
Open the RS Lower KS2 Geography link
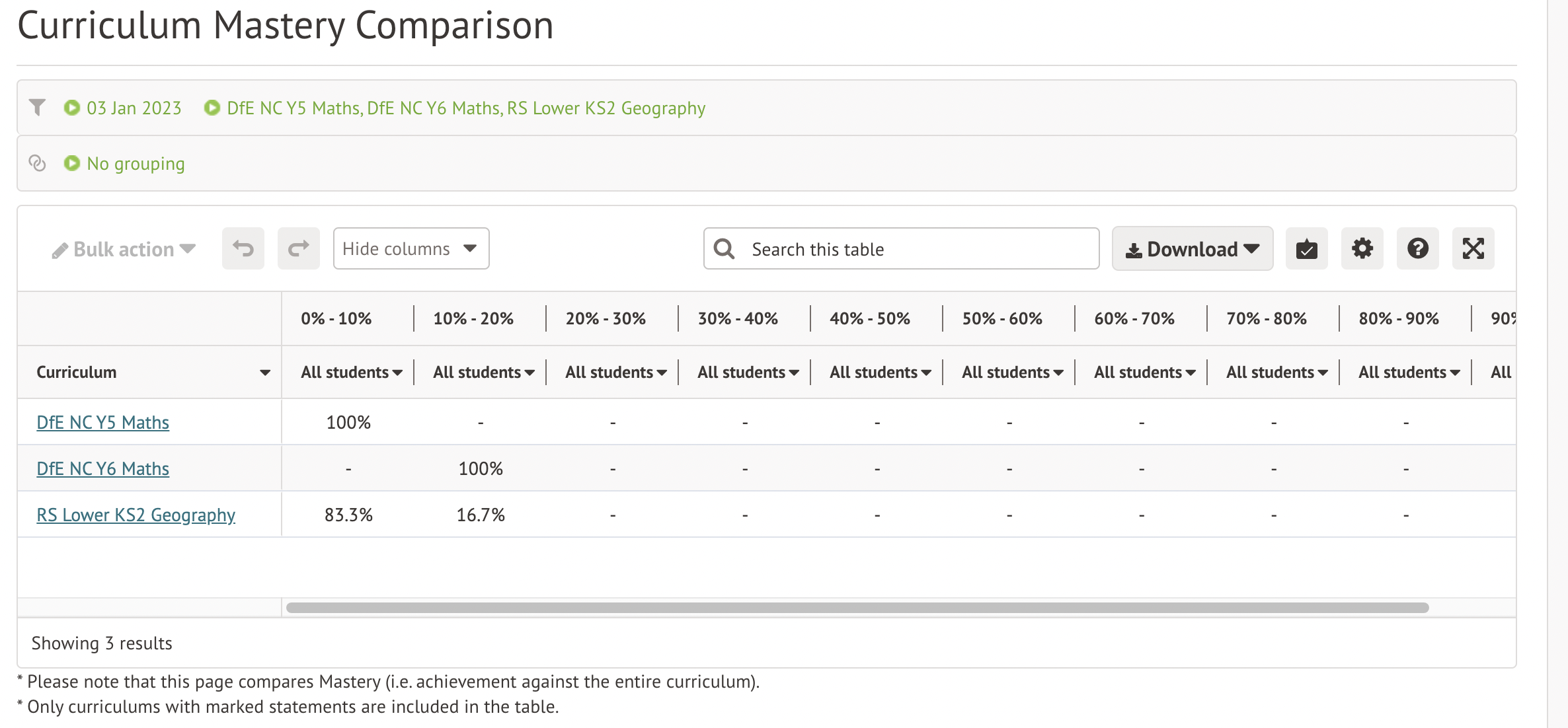pyautogui.click(x=136, y=515)
